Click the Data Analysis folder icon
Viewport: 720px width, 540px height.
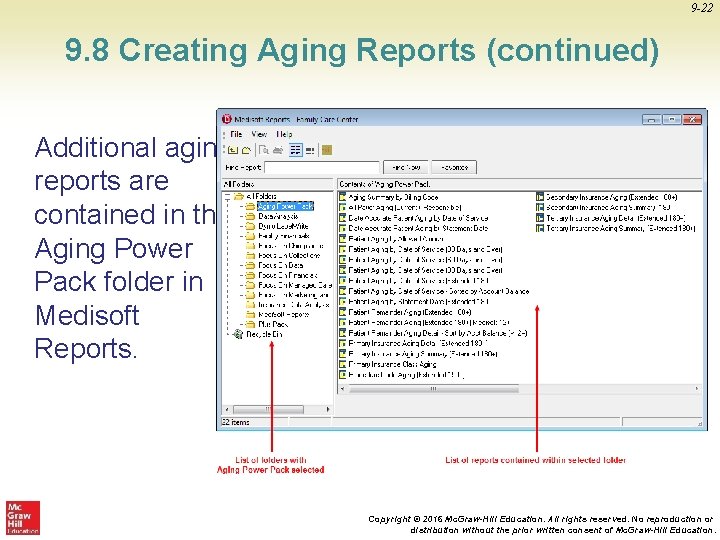click(250, 216)
